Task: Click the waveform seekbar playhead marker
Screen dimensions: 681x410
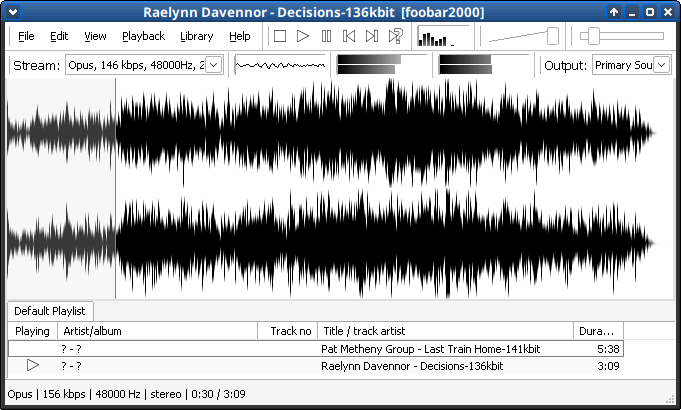Action: pyautogui.click(x=116, y=189)
